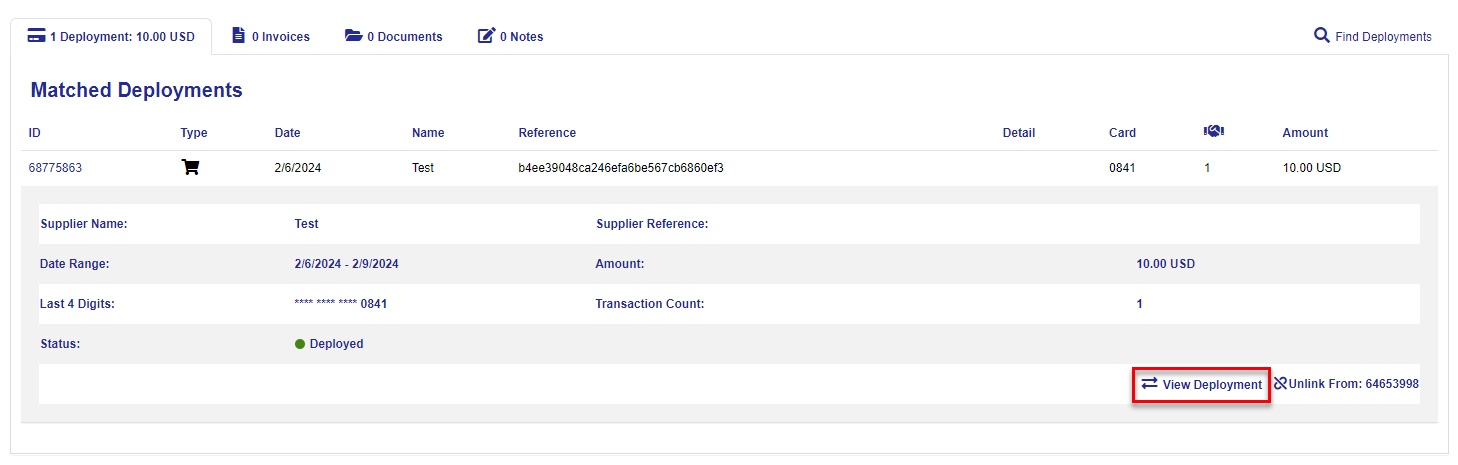The height and width of the screenshot is (465, 1458).
Task: Click the Supplier Reference label
Action: [x=652, y=224]
